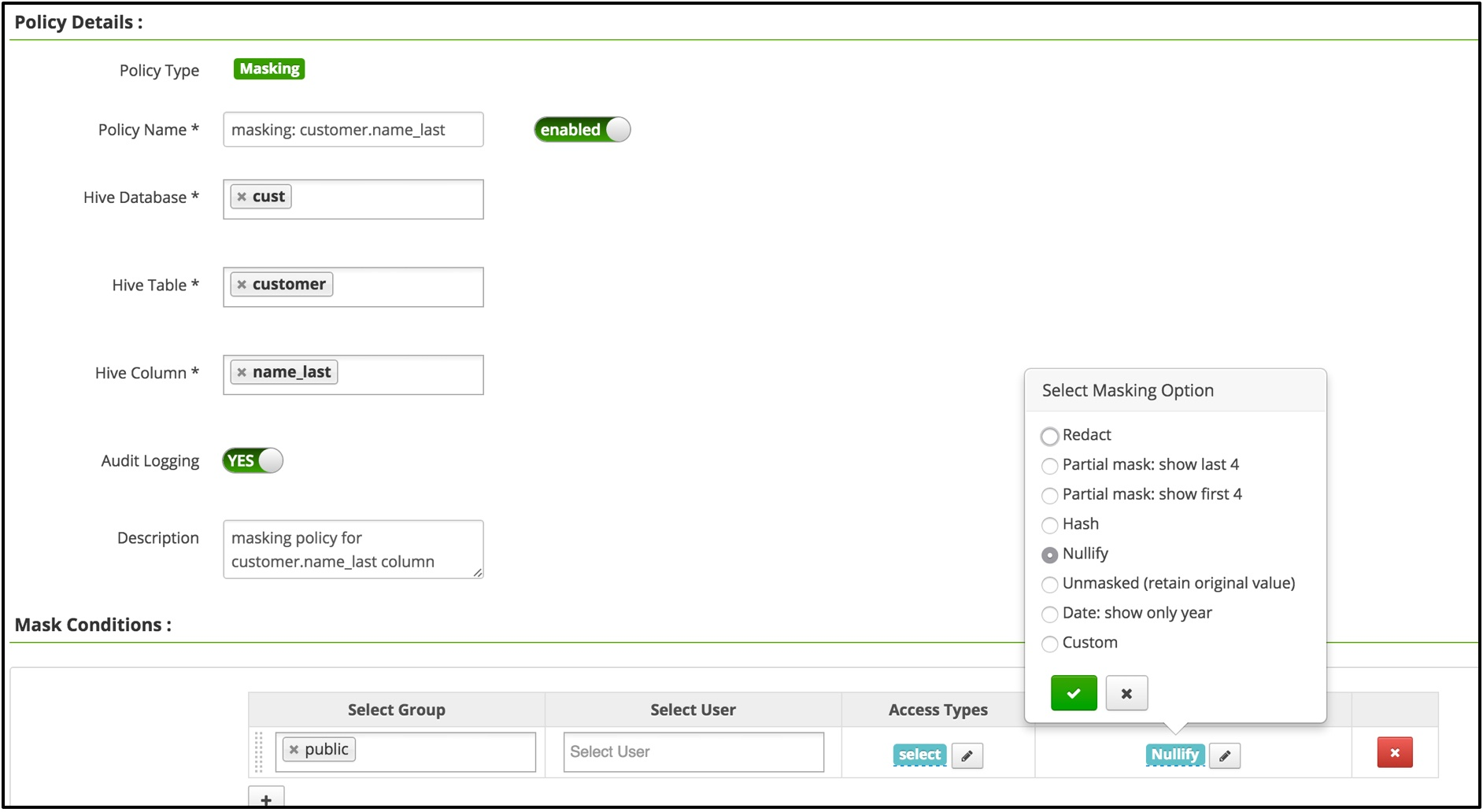Edit access types using pencil icon
The image size is (1483, 812).
(x=967, y=755)
